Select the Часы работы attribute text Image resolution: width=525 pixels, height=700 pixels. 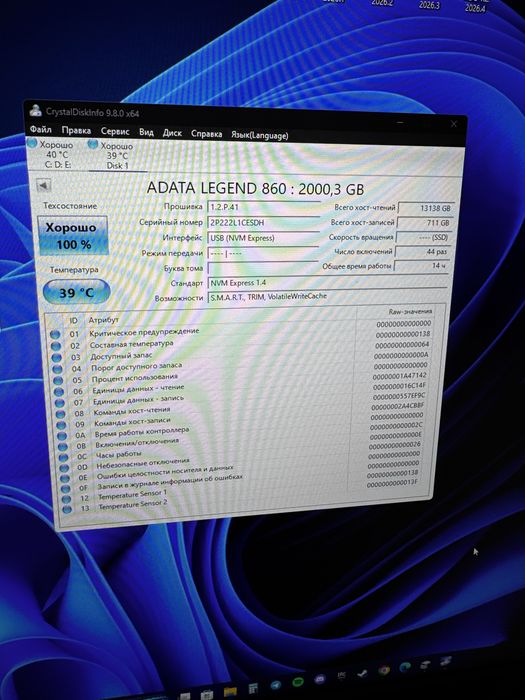pos(118,455)
